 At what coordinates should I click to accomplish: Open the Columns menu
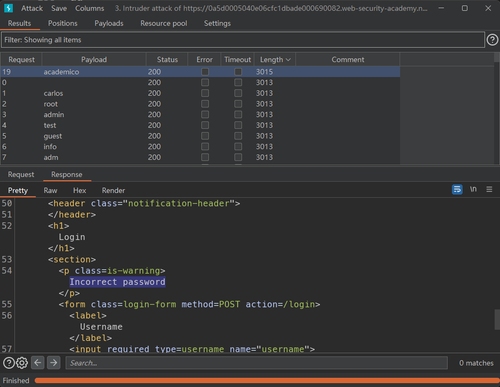point(89,8)
